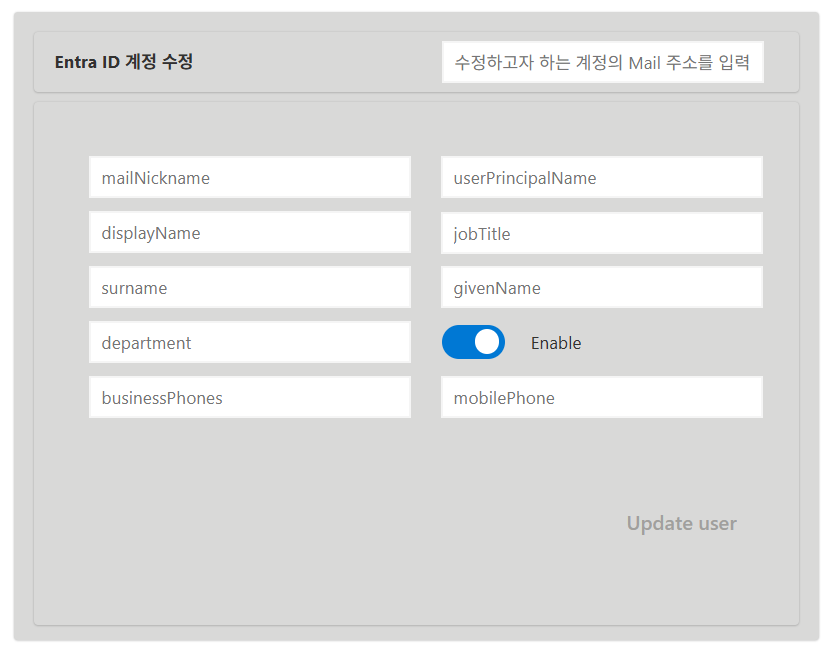Select the department field
Viewport: 829px width, 650px height.
tap(250, 342)
